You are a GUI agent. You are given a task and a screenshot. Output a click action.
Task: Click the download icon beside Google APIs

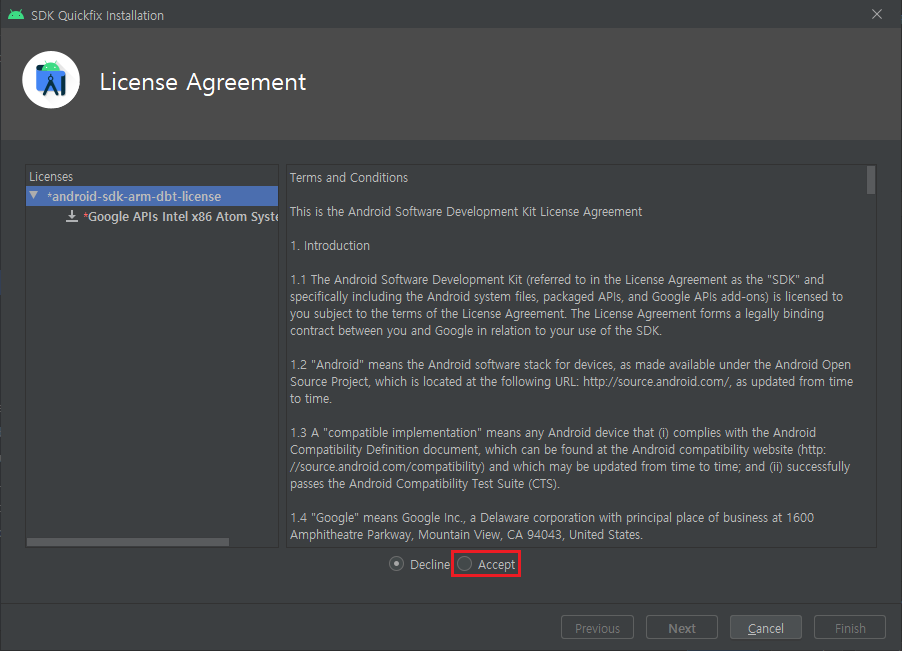click(x=72, y=216)
